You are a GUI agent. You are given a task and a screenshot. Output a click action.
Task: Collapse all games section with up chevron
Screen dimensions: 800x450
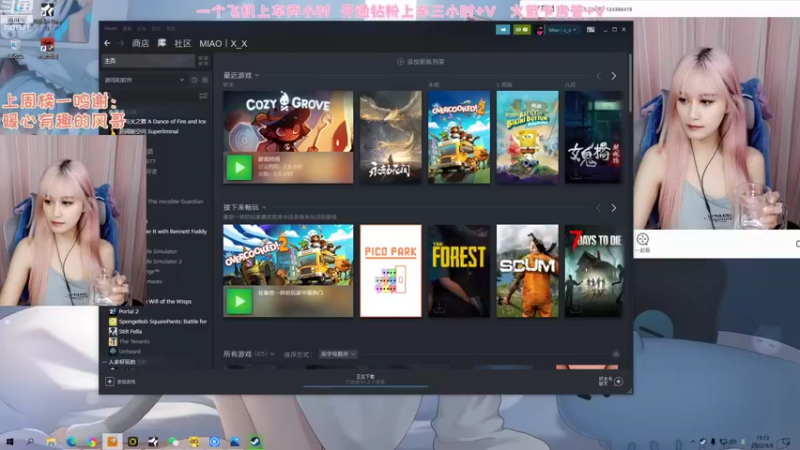coord(616,354)
